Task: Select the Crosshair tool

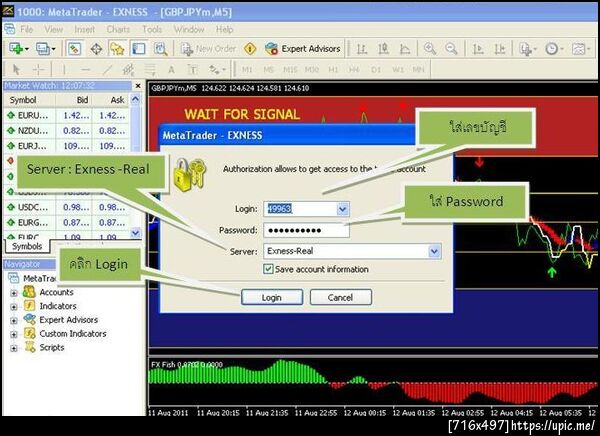Action: pyautogui.click(x=38, y=70)
